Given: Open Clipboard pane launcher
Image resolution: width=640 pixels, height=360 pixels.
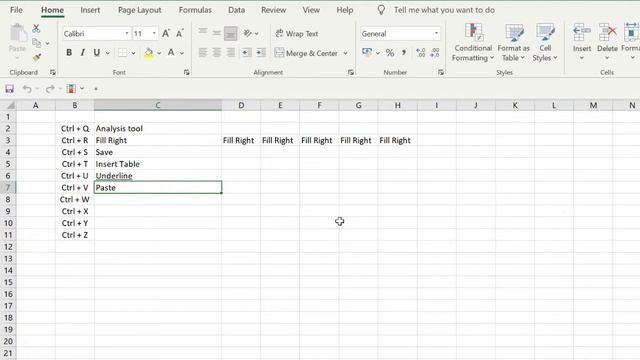Looking at the screenshot, I should pyautogui.click(x=53, y=72).
